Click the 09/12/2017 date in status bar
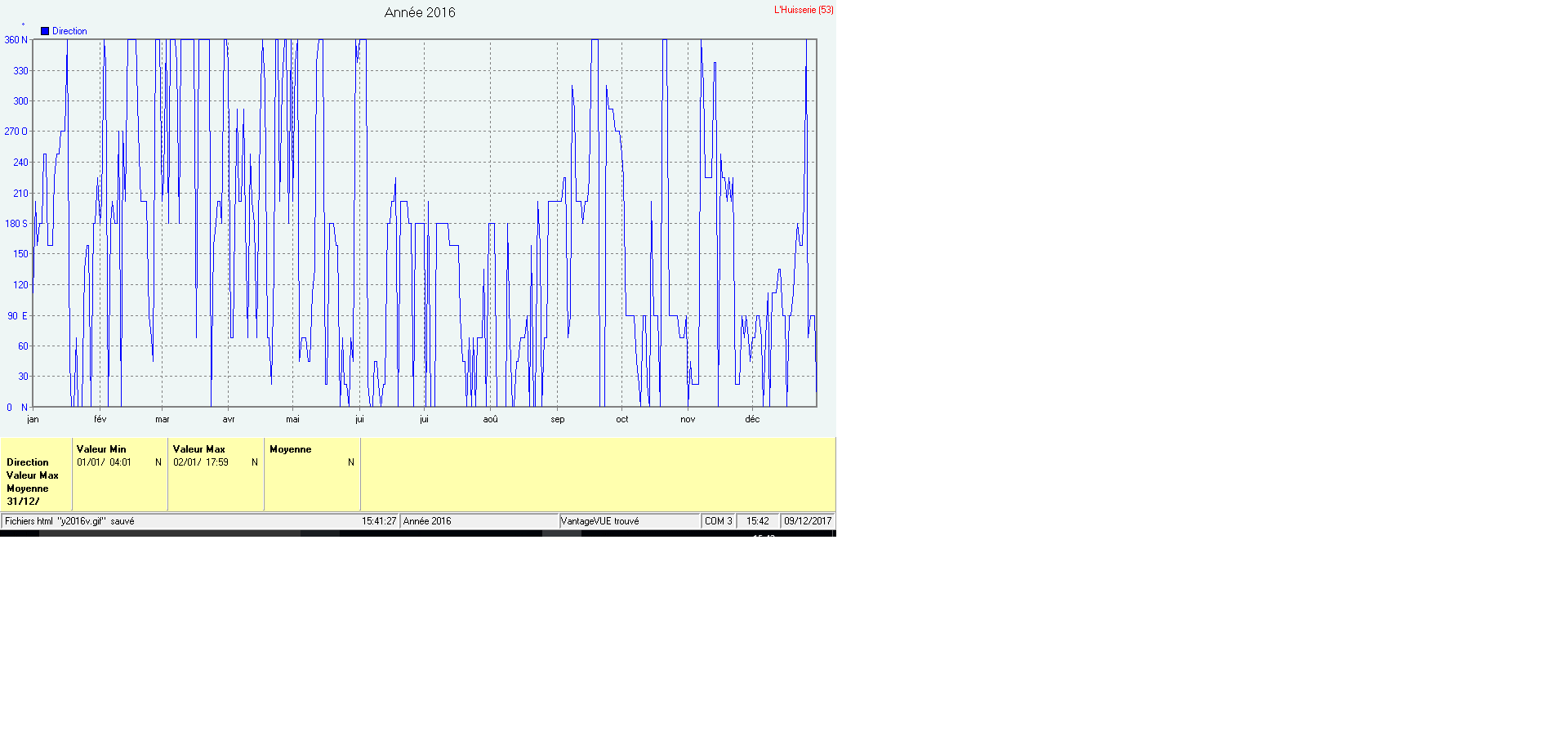Viewport: 1568px width, 736px height. tap(808, 521)
